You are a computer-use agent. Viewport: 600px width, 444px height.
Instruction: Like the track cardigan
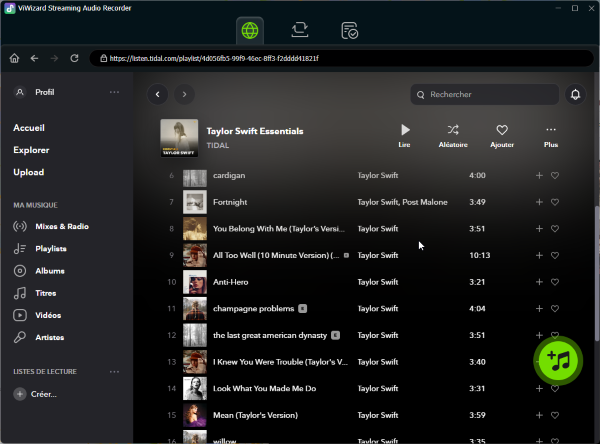point(555,175)
